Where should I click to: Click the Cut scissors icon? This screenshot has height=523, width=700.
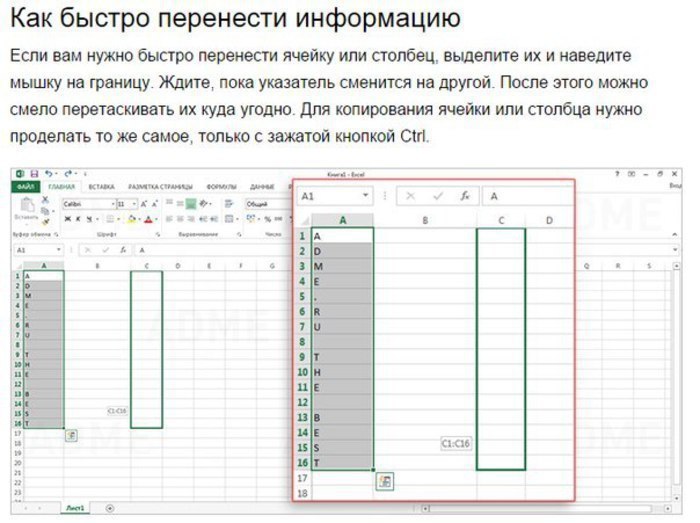click(45, 201)
